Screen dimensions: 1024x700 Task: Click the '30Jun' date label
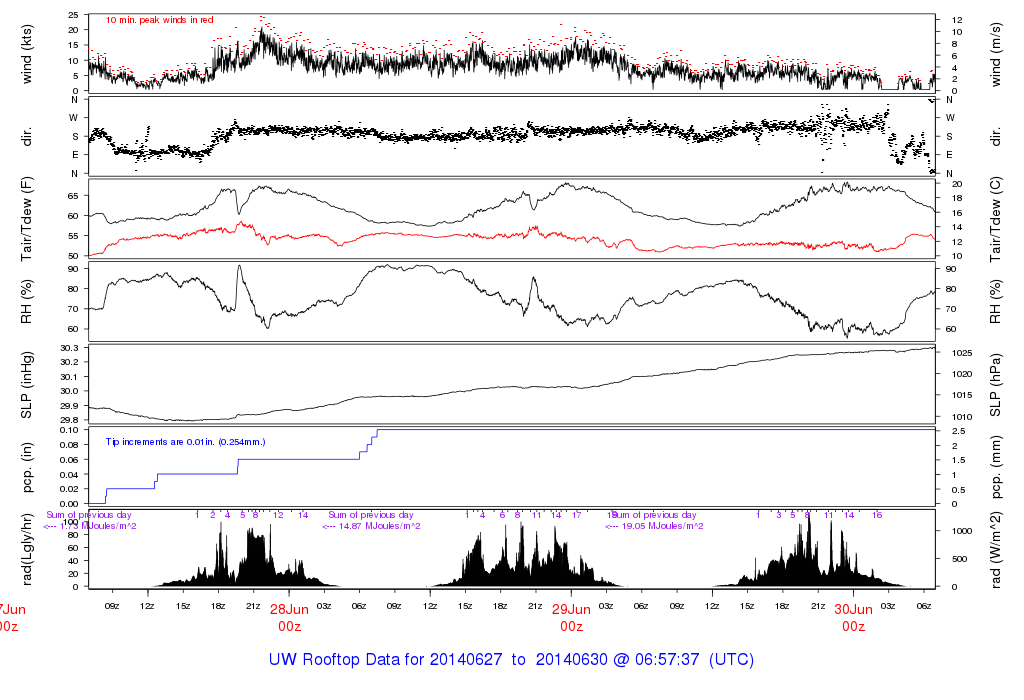854,609
